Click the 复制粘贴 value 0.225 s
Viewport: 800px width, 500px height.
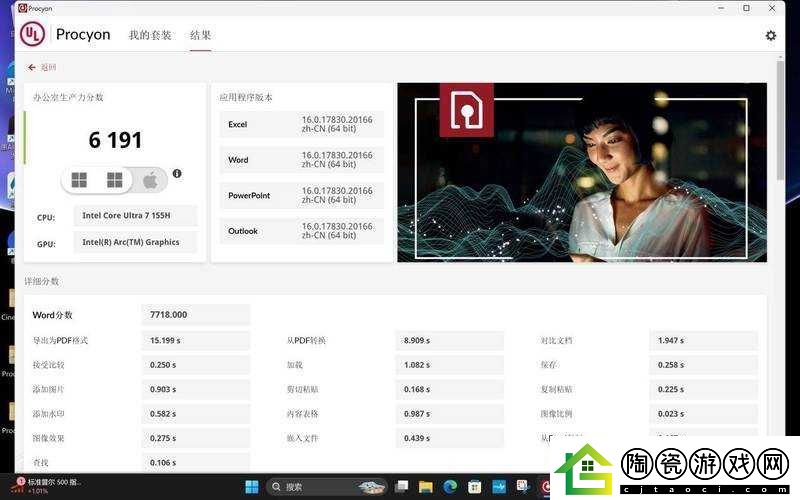(704, 389)
